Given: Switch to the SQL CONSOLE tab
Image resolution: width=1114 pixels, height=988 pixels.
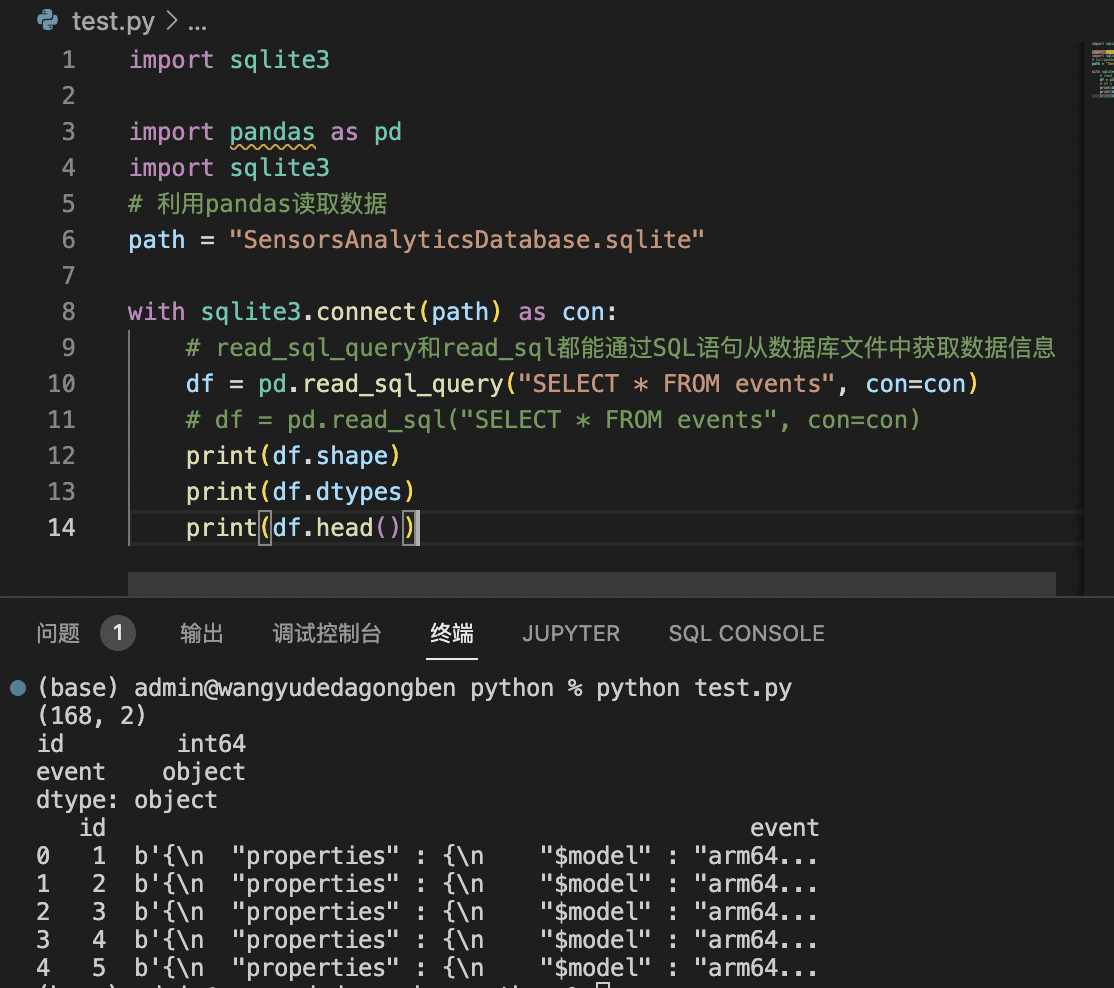Looking at the screenshot, I should [x=746, y=633].
